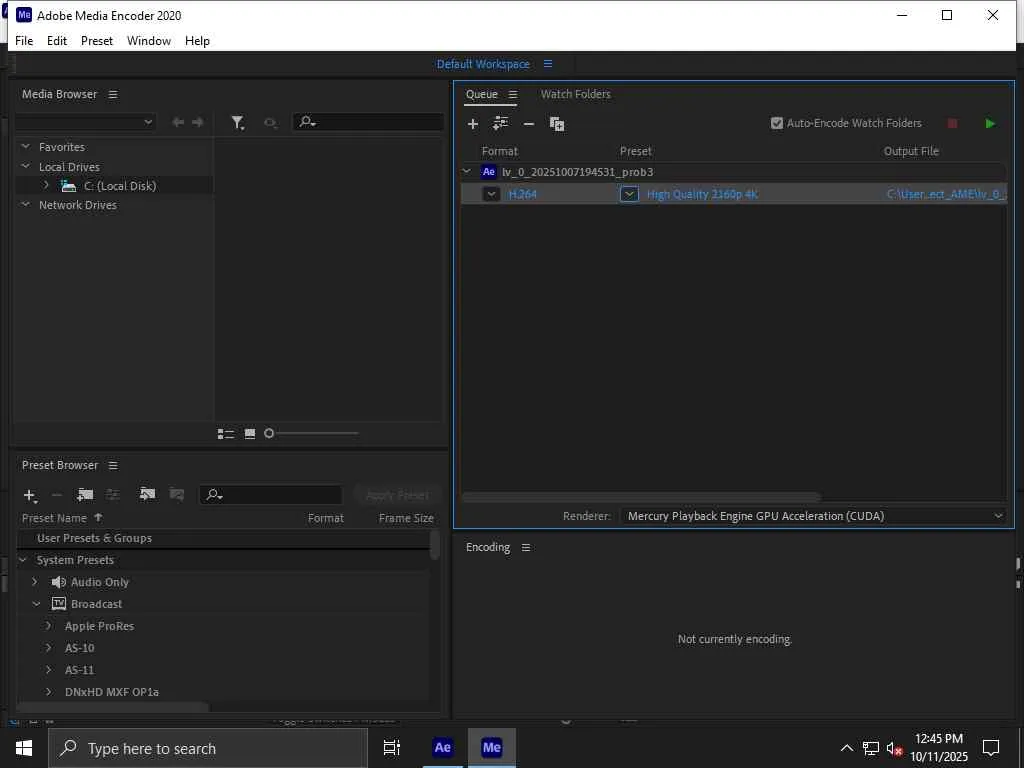Screen dimensions: 1024x768
Task: Click the output file path link
Action: [946, 194]
